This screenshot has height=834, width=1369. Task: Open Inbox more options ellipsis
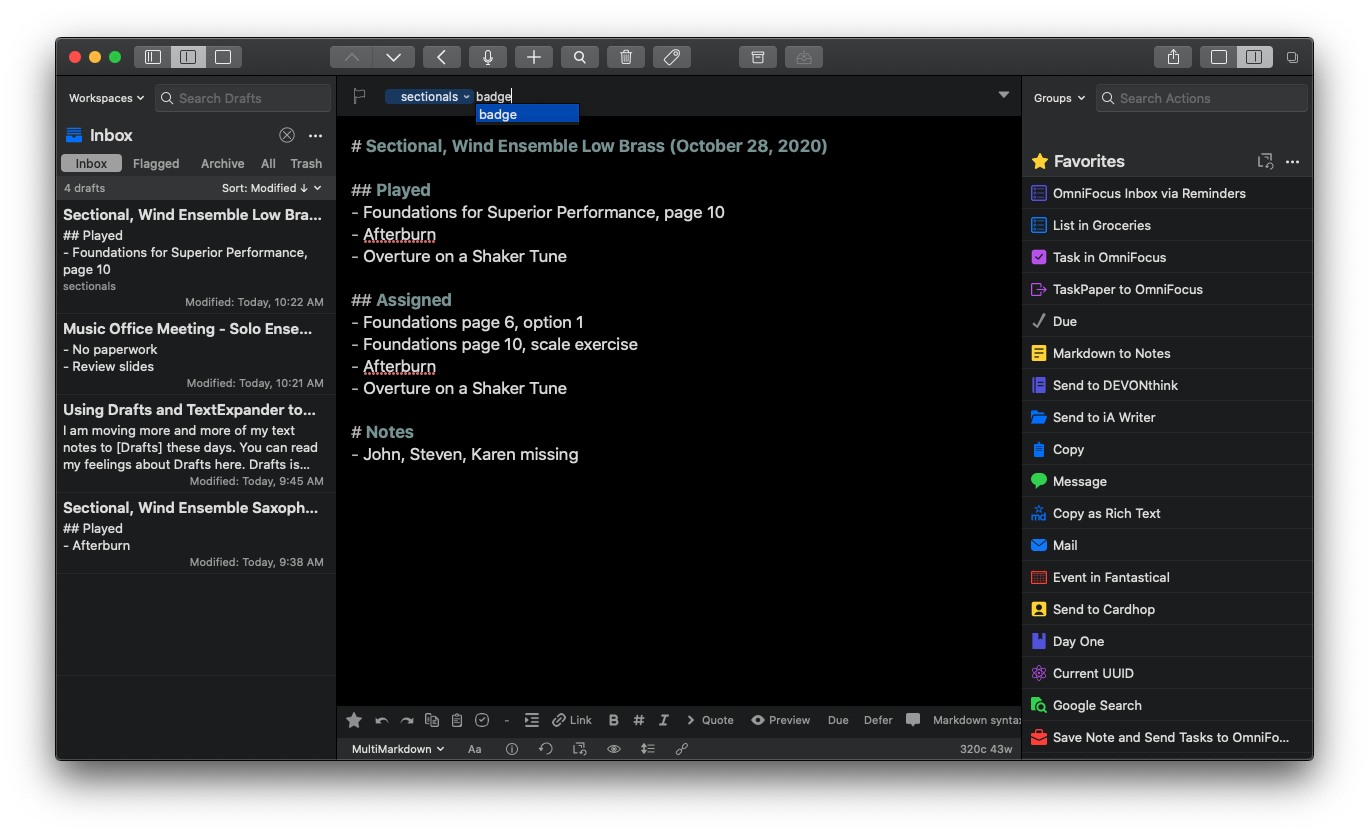[316, 135]
